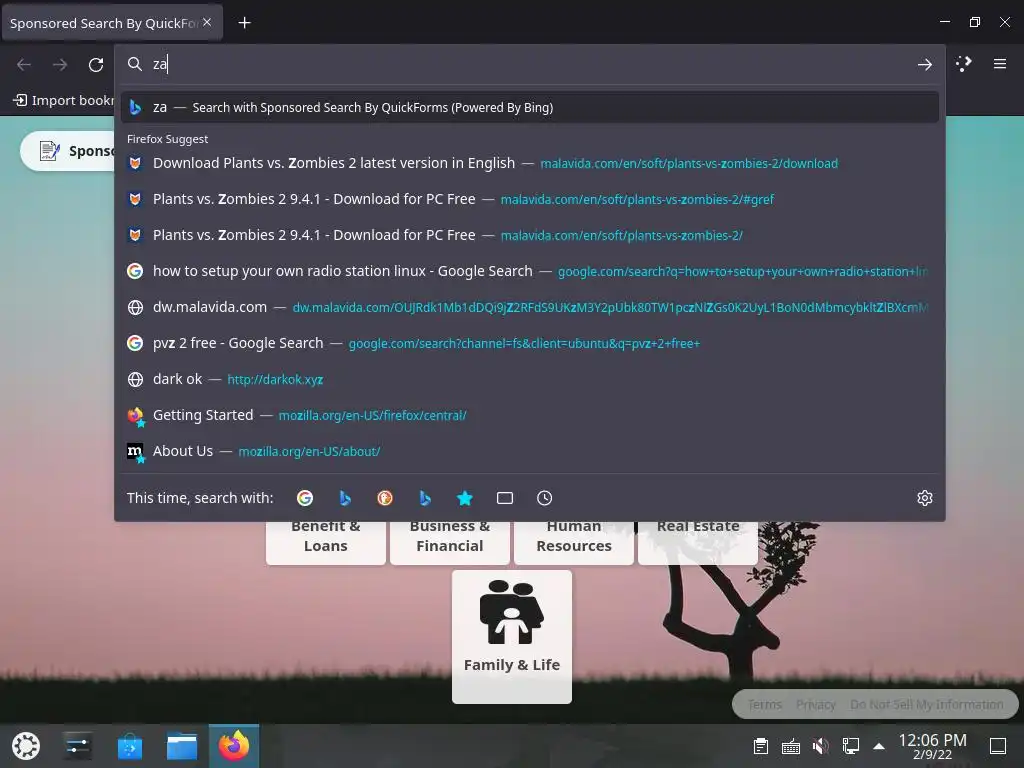Open the Firefox hamburger menu
Image resolution: width=1024 pixels, height=768 pixels.
click(999, 64)
